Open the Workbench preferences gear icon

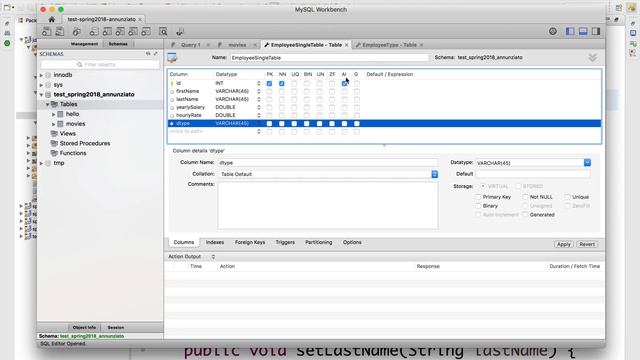553,31
